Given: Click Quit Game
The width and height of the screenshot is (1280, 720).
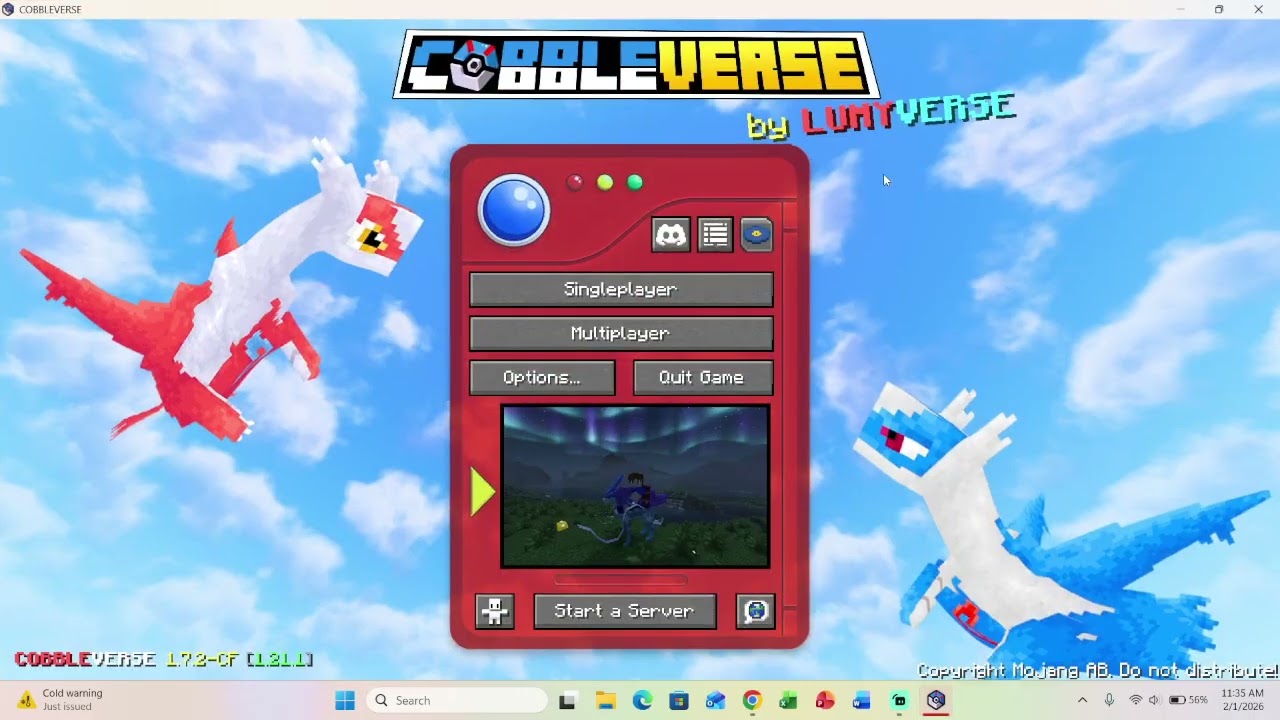Looking at the screenshot, I should pyautogui.click(x=703, y=378).
